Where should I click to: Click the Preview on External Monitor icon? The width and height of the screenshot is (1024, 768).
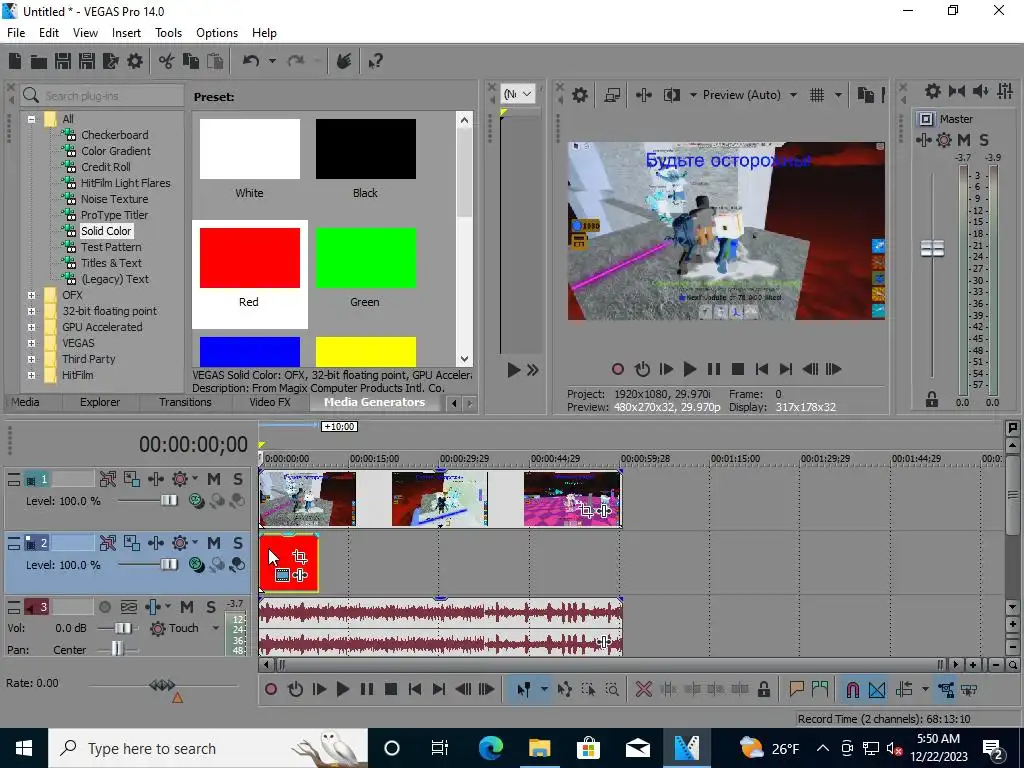point(612,95)
